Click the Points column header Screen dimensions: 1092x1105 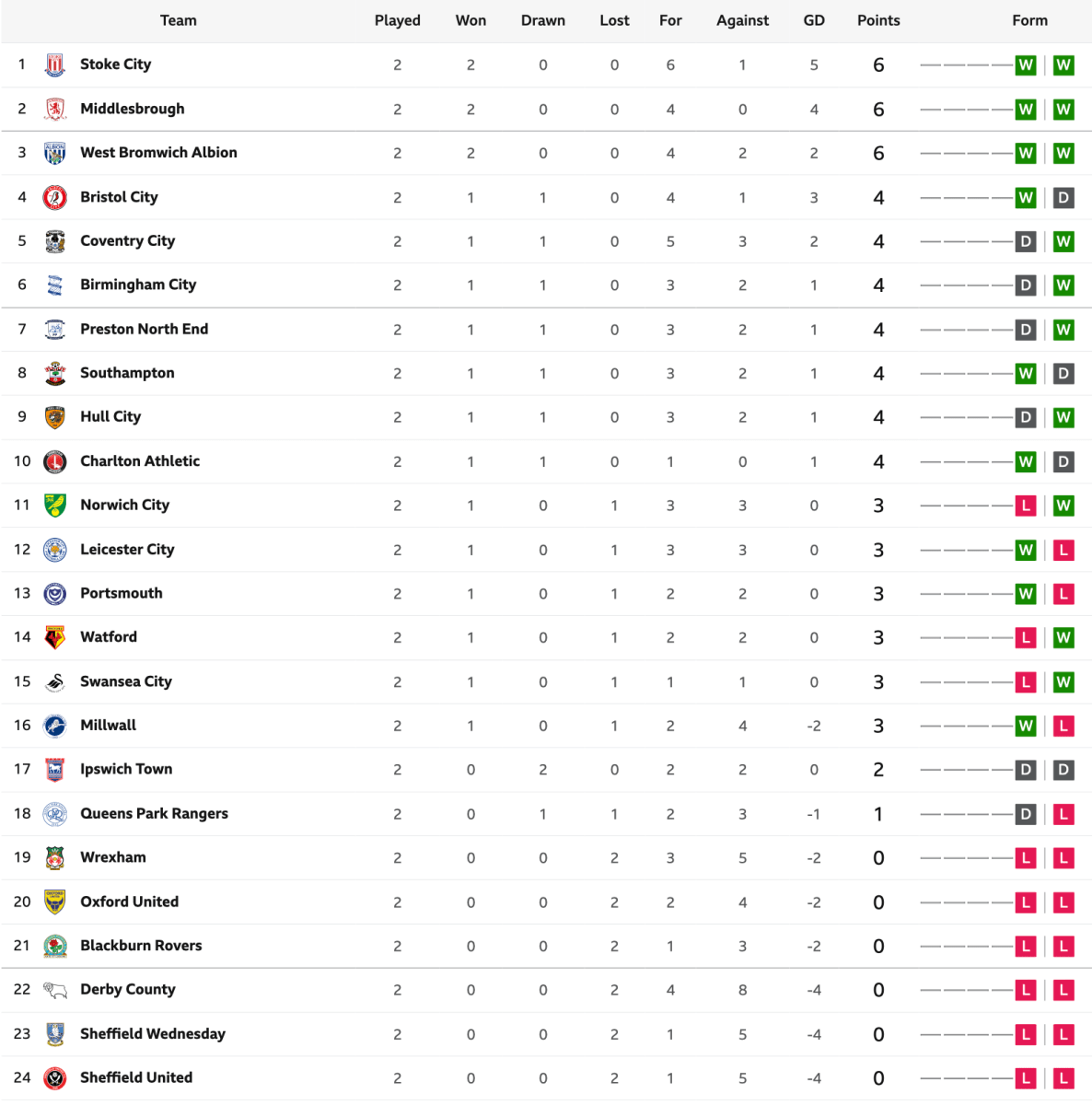878,20
